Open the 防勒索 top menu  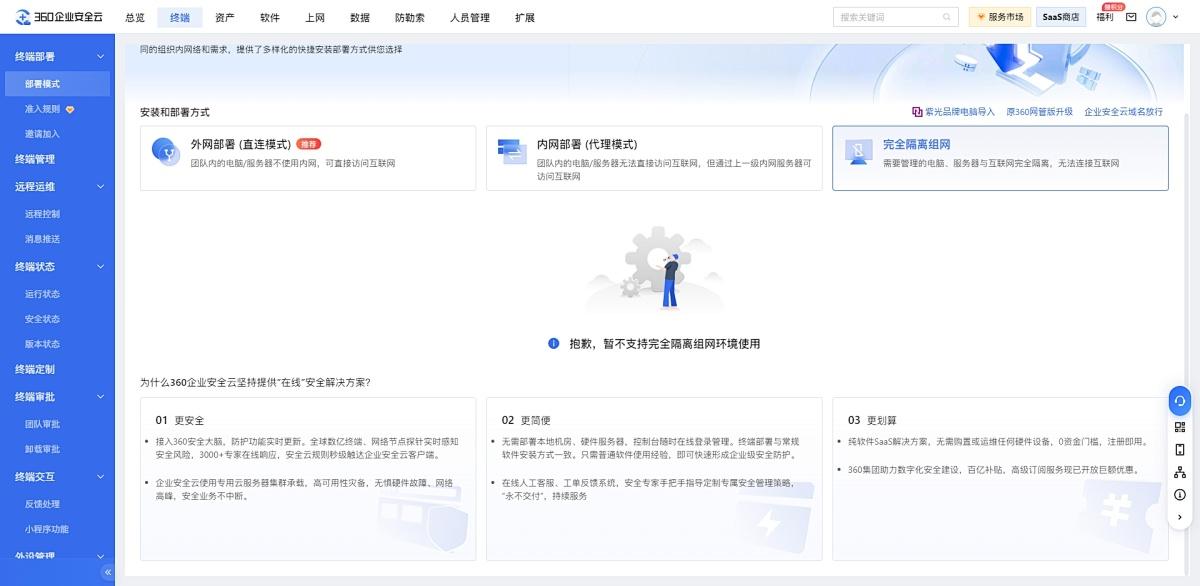click(410, 18)
